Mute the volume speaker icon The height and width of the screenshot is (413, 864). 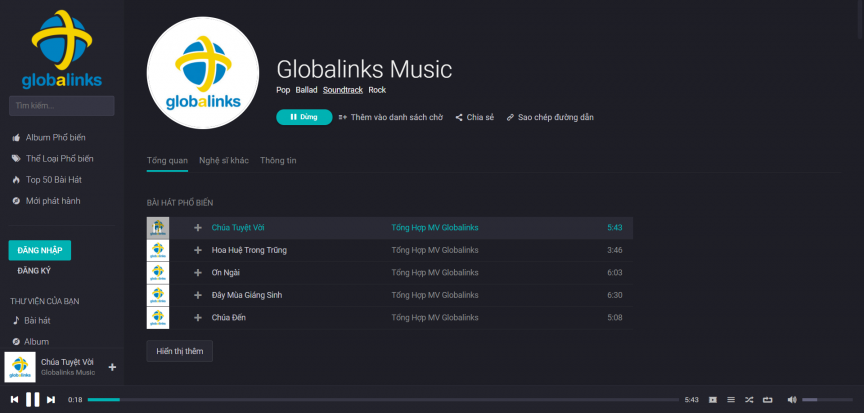click(791, 400)
